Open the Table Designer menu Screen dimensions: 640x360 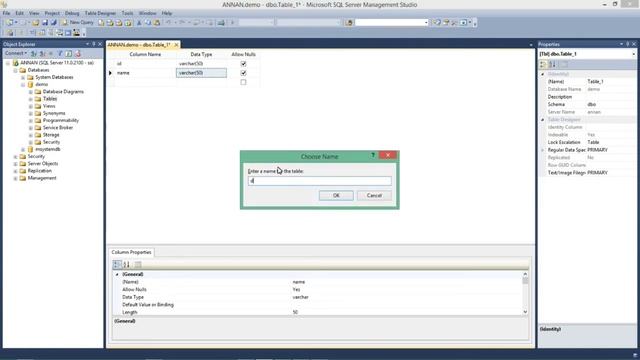click(100, 13)
